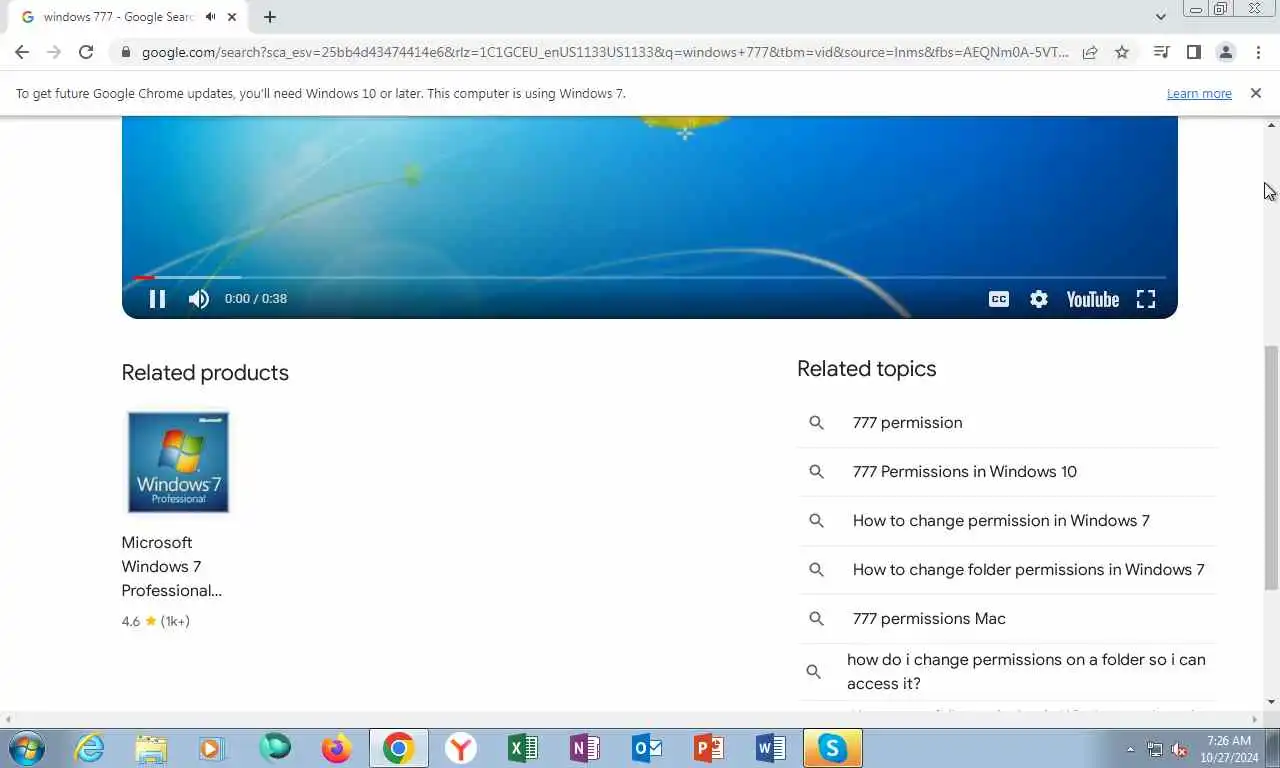Open Windows 7 Professional product image

point(178,462)
